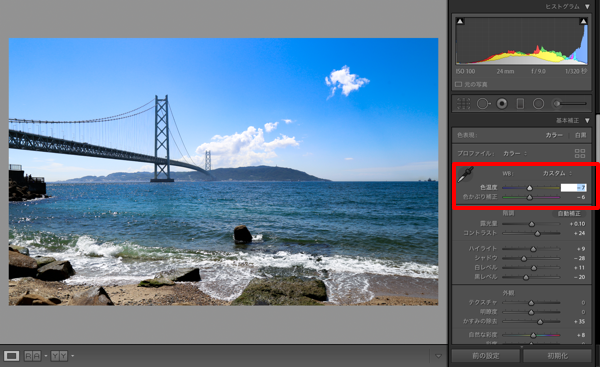Click the 24 mm focal length text
600x367 pixels.
(x=505, y=71)
